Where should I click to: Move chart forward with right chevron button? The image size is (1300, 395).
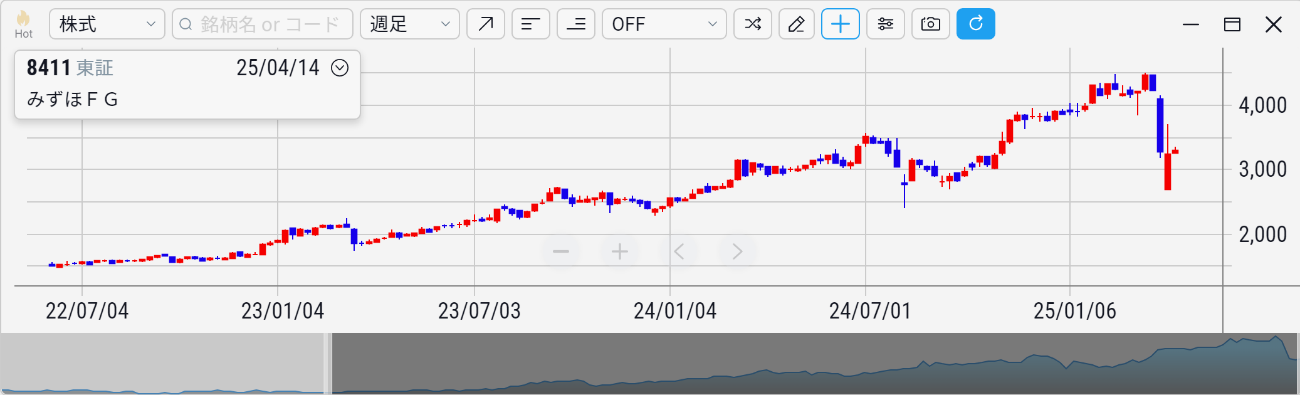737,251
